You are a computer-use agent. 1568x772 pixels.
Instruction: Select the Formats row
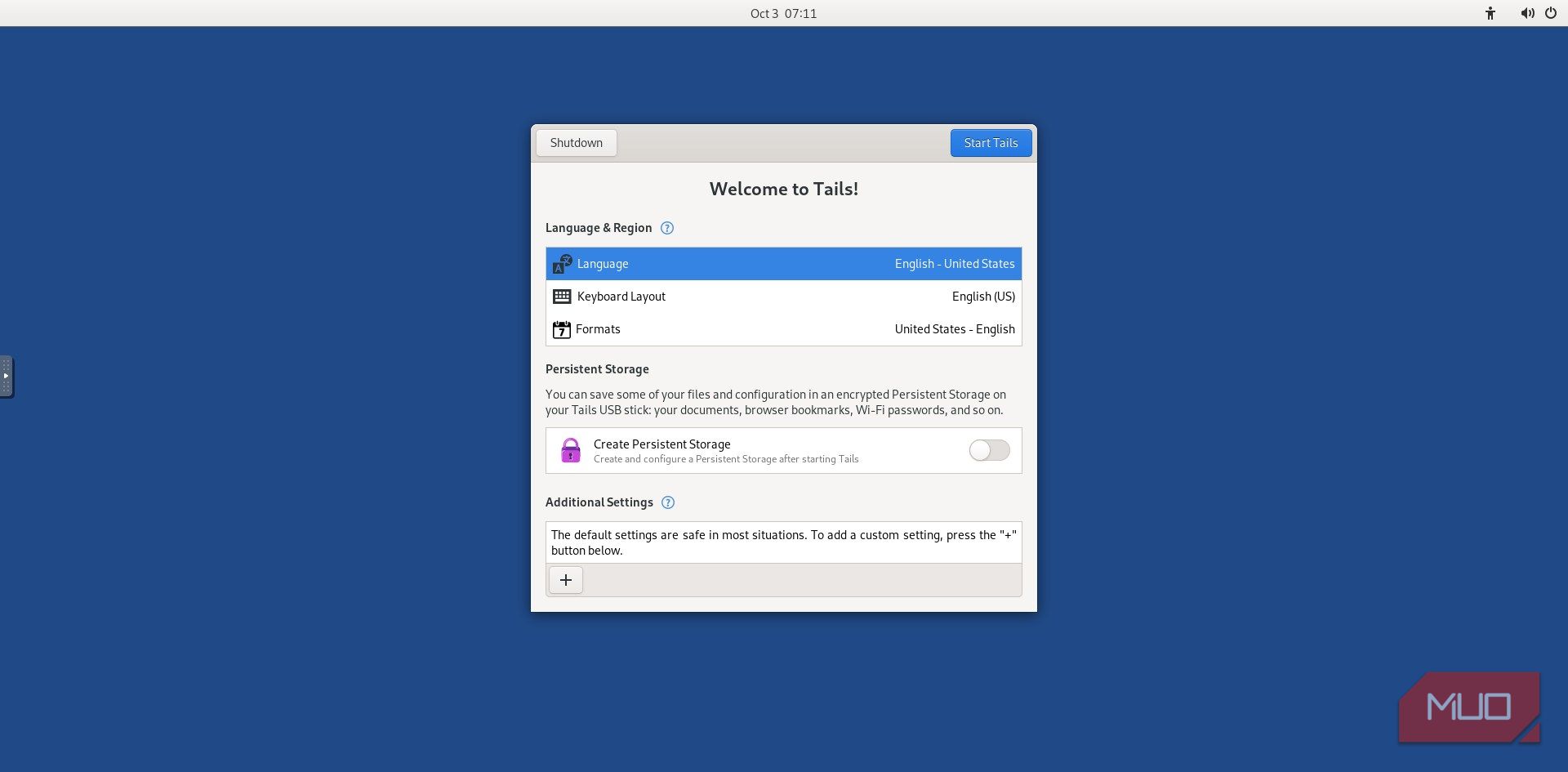tap(784, 329)
